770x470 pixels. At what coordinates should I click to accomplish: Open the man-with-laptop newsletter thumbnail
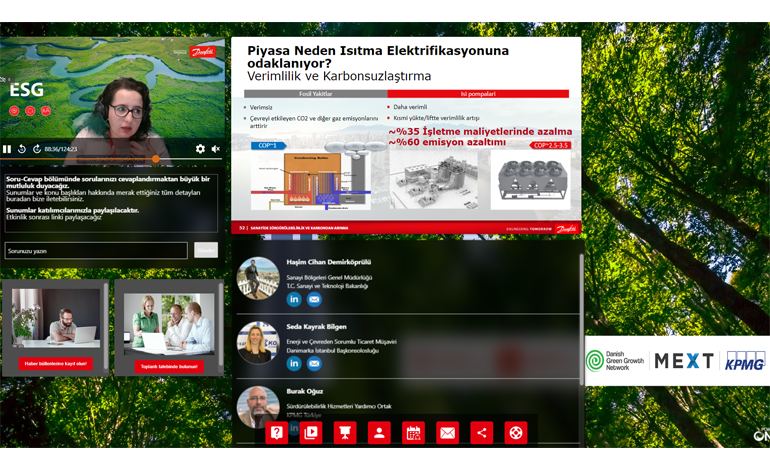[x=55, y=318]
